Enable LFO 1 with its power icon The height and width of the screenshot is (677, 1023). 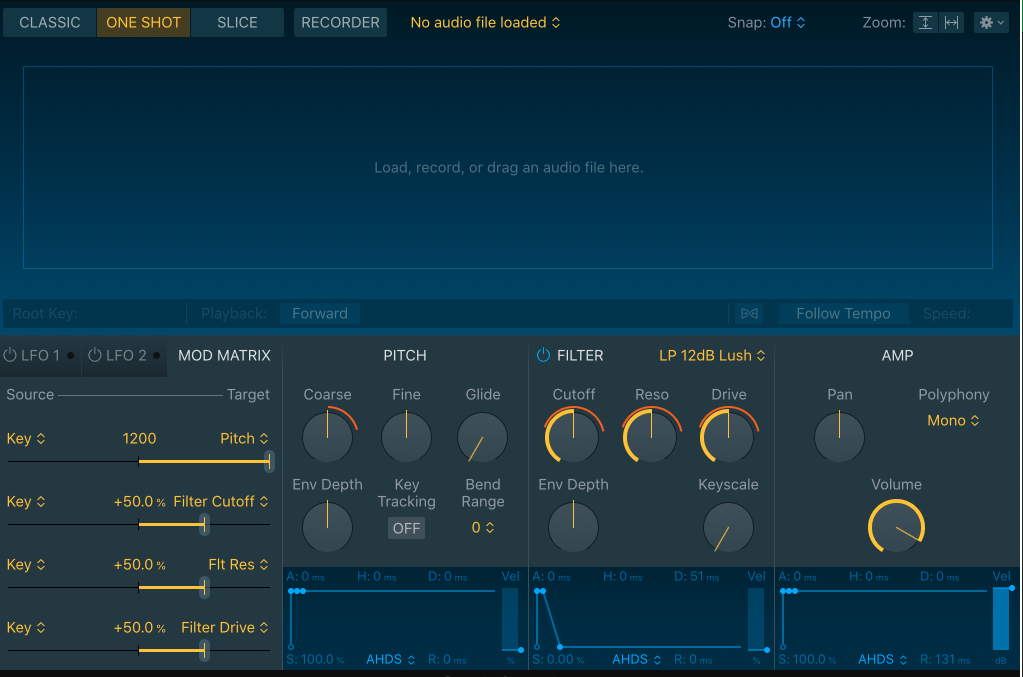click(x=10, y=355)
